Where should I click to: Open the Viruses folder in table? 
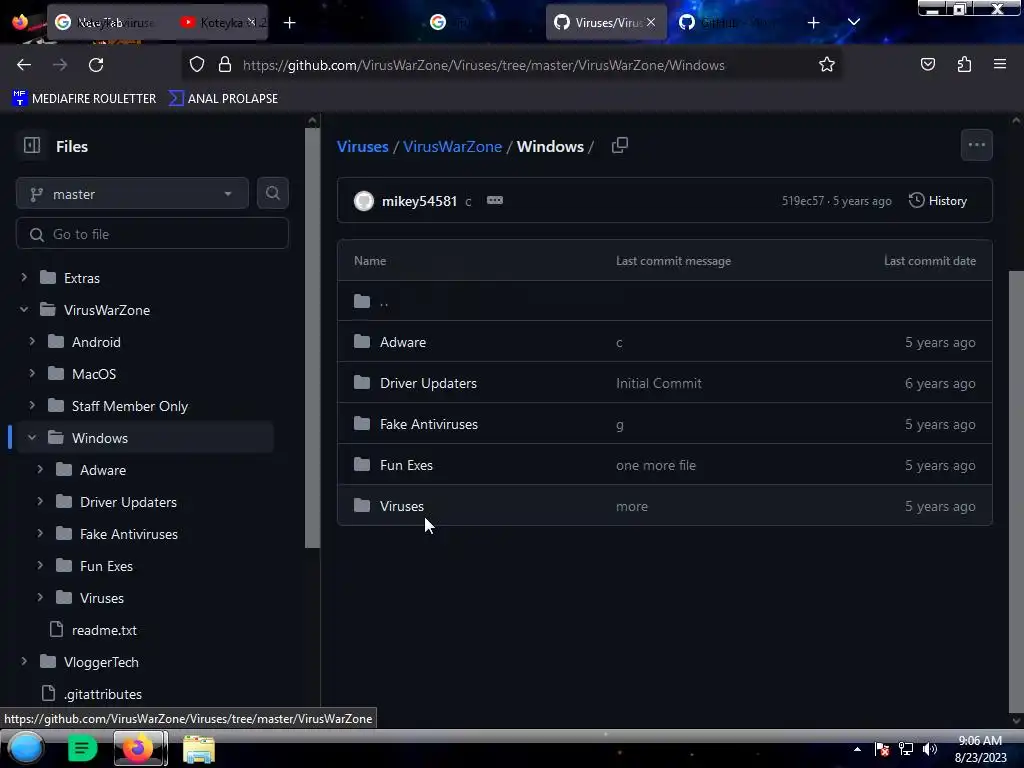point(402,507)
